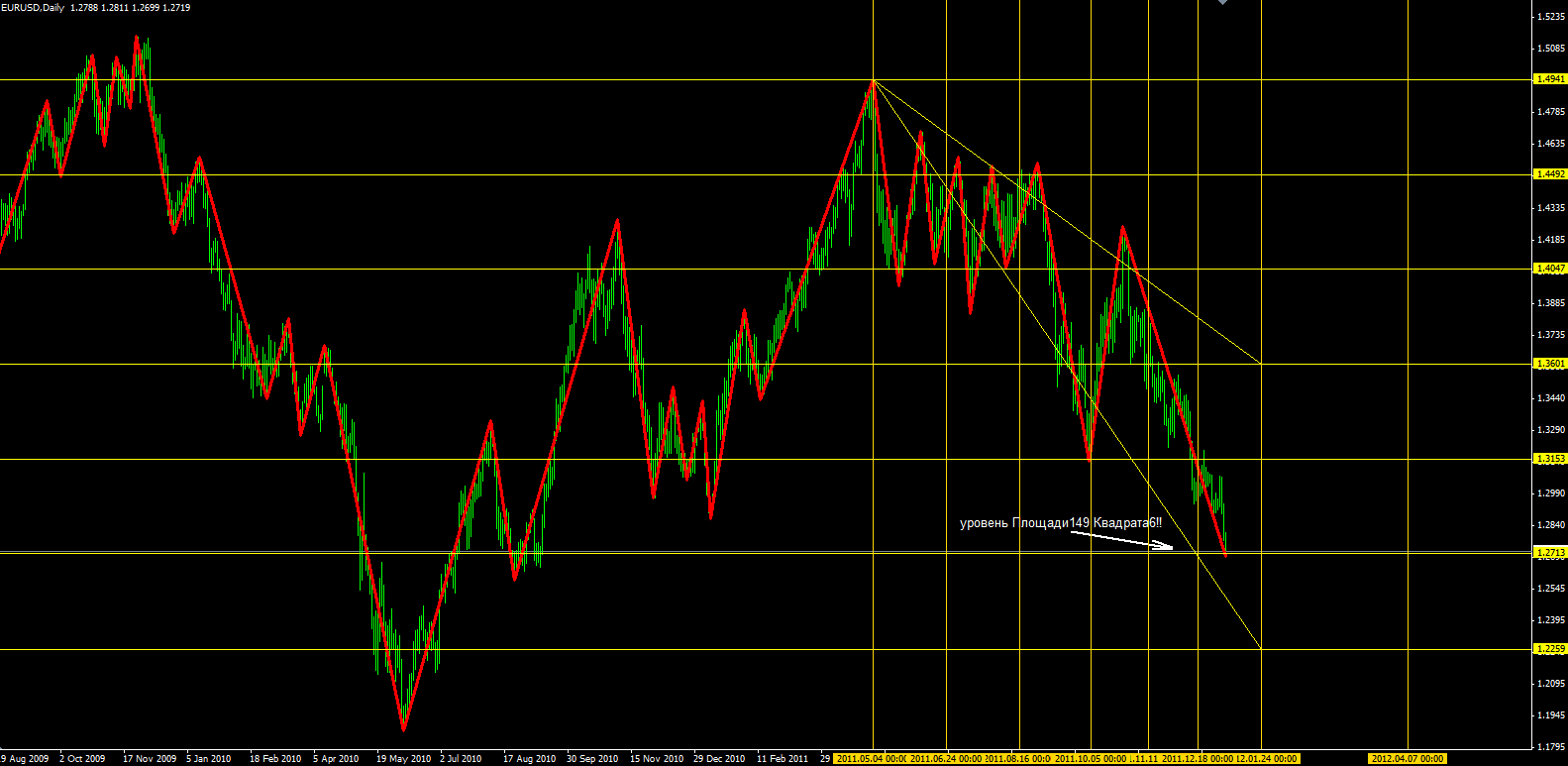Click the EURUSD,Daily chart title text
This screenshot has height=766, width=1568.
(x=34, y=8)
